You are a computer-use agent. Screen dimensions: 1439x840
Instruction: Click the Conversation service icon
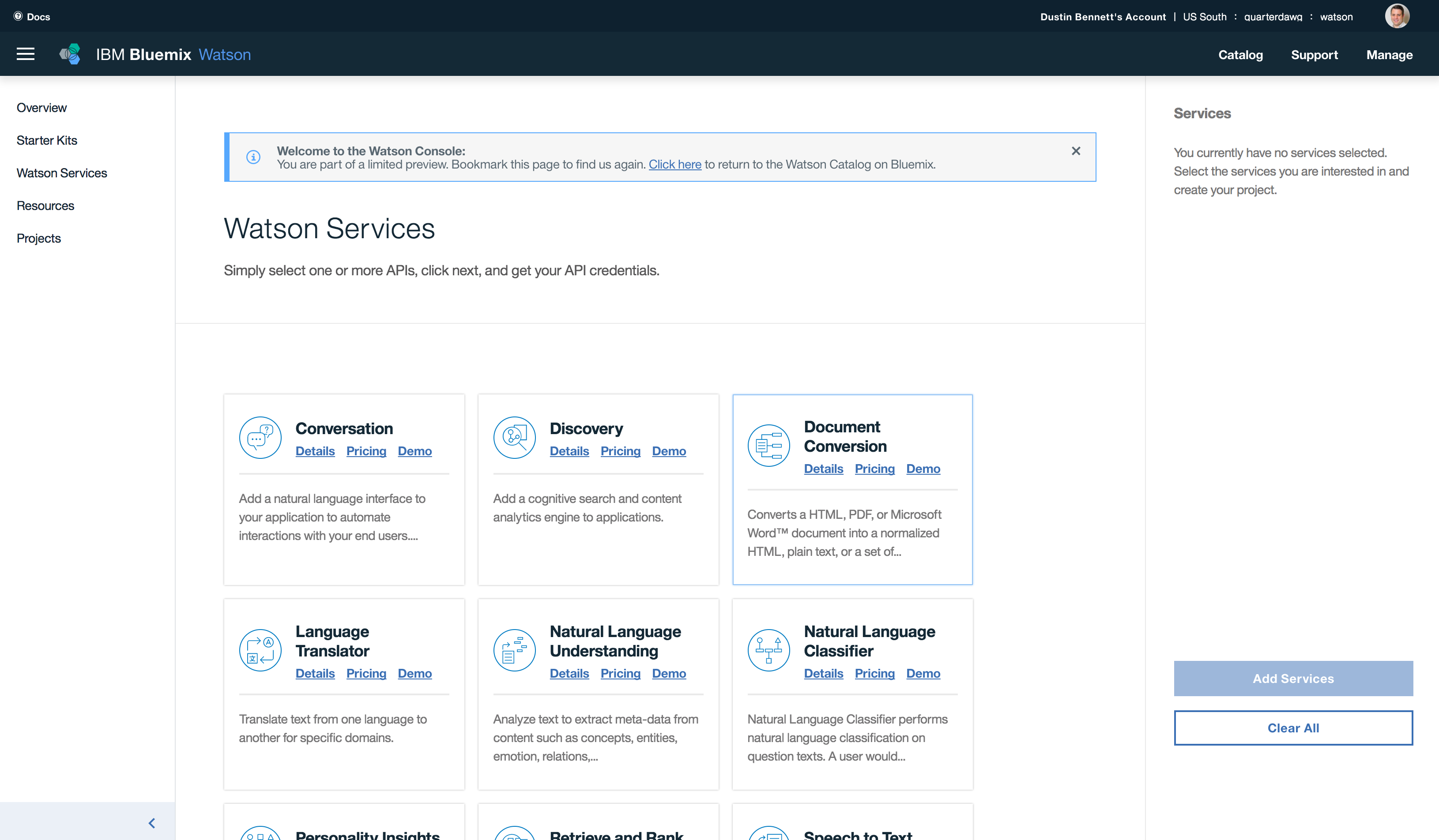(x=260, y=438)
